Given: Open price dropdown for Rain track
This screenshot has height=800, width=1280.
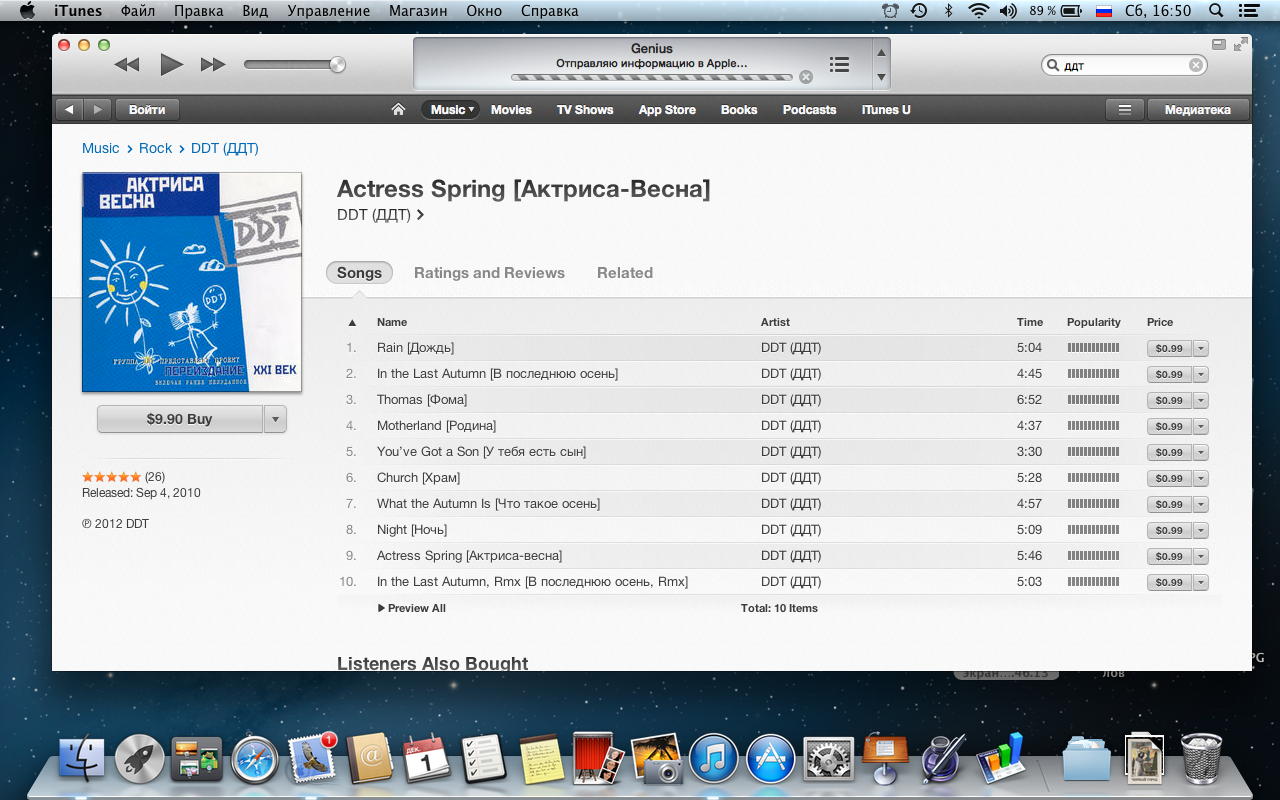Looking at the screenshot, I should [1201, 348].
